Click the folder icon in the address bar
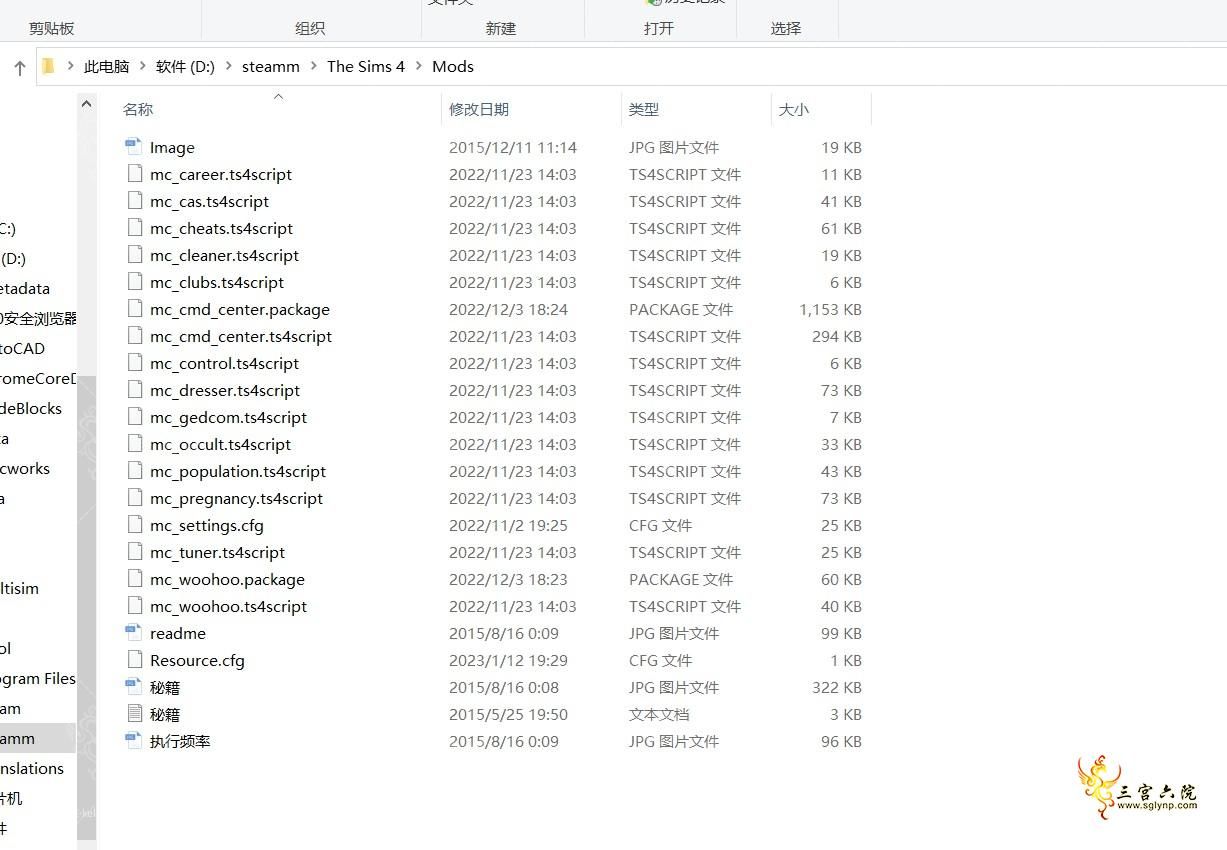This screenshot has height=850, width=1227. click(47, 66)
